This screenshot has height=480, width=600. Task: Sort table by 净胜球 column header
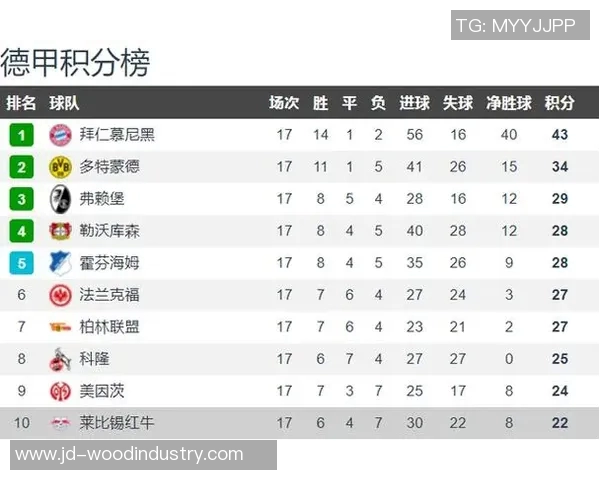pyautogui.click(x=509, y=103)
